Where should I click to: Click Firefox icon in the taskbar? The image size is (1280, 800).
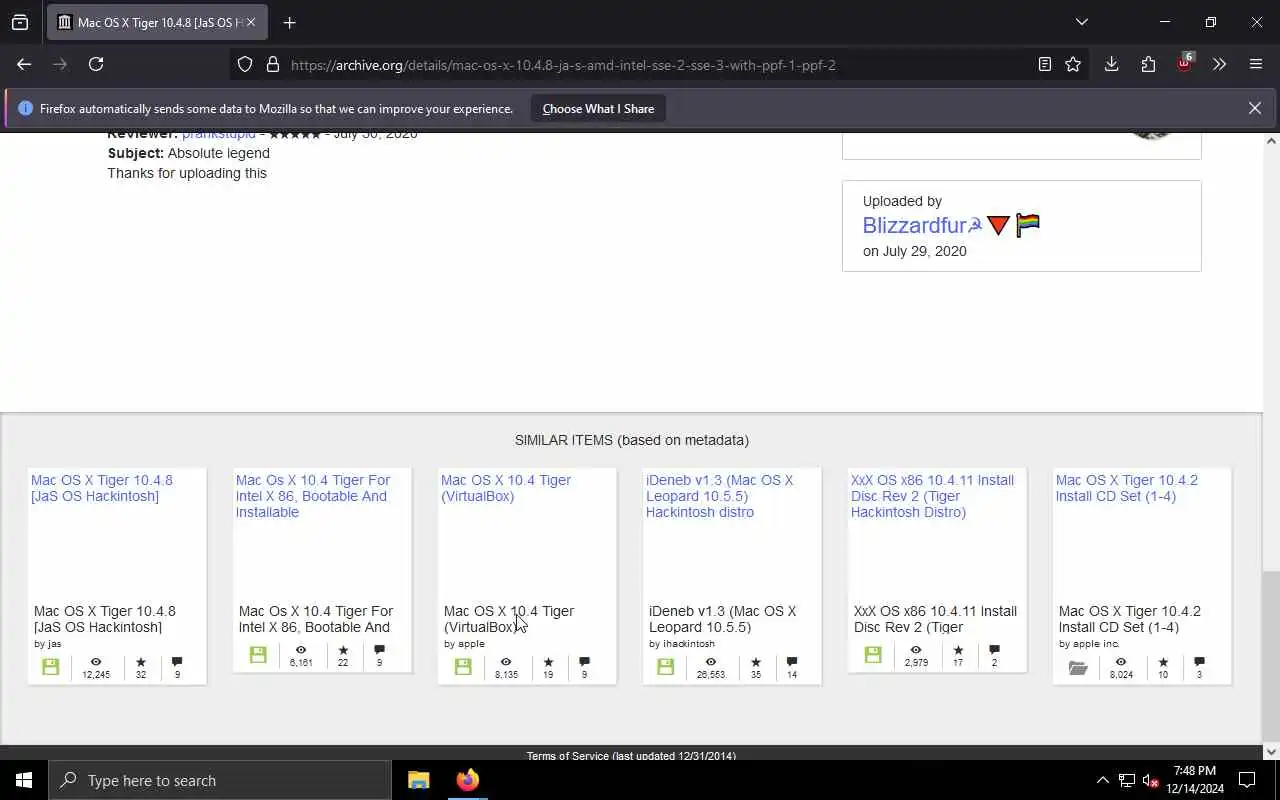(x=468, y=780)
